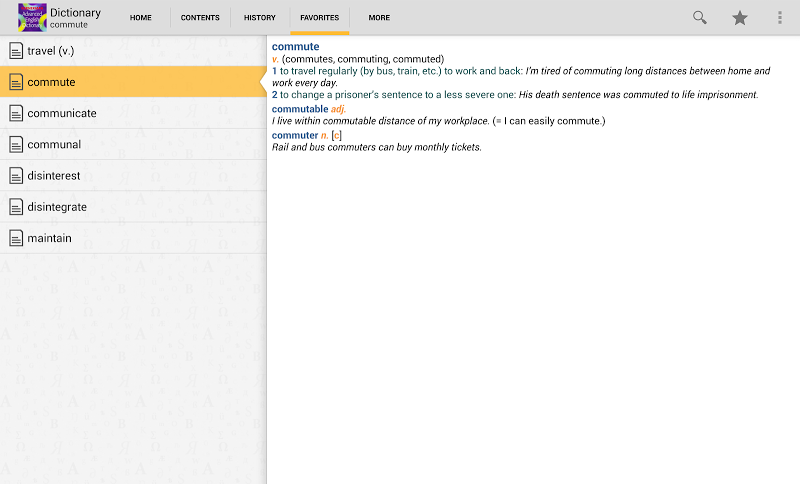Screen dimensions: 800x484
Task: Select the highlighted commute entry
Action: (x=51, y=82)
